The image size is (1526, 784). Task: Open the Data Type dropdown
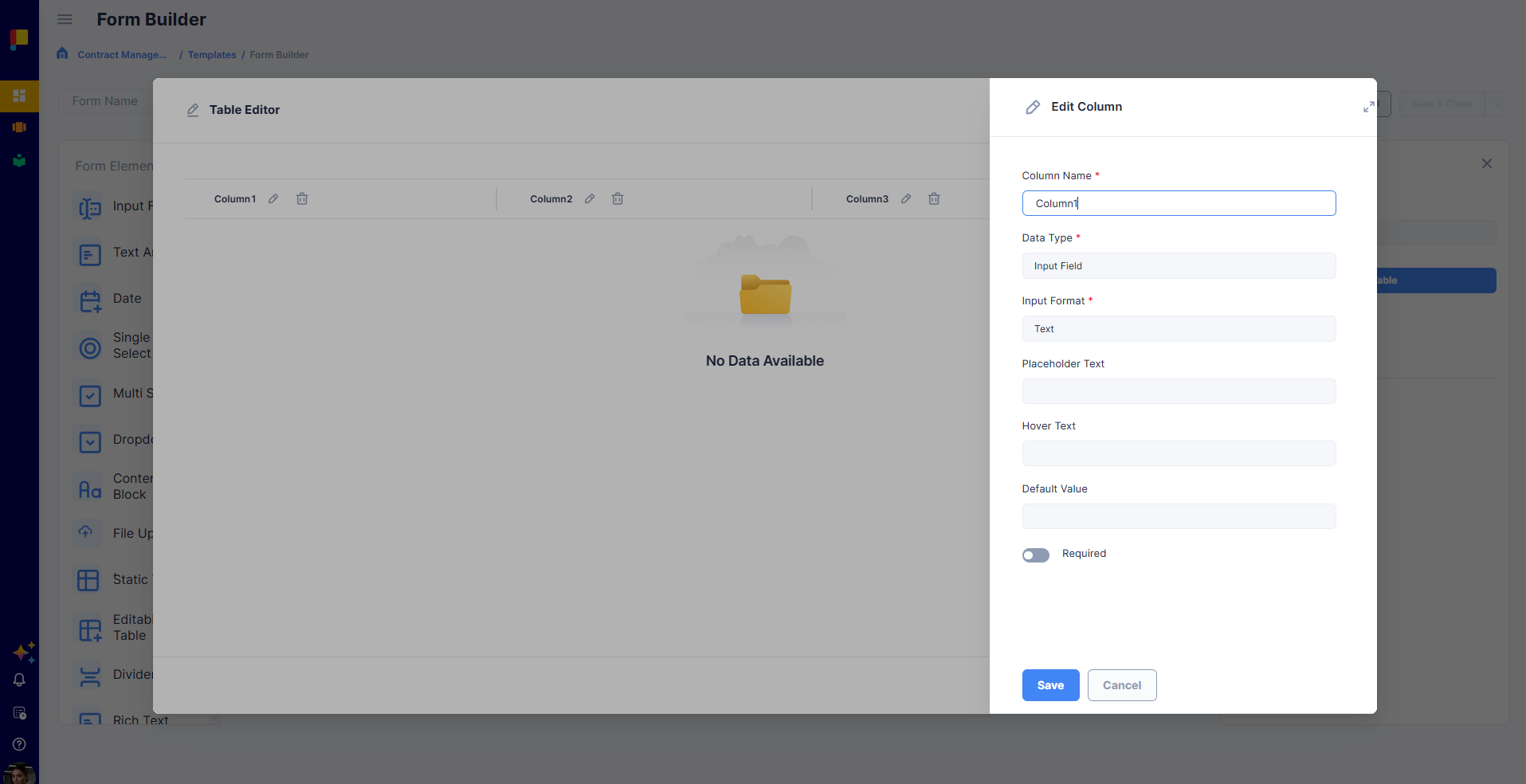[x=1179, y=266]
